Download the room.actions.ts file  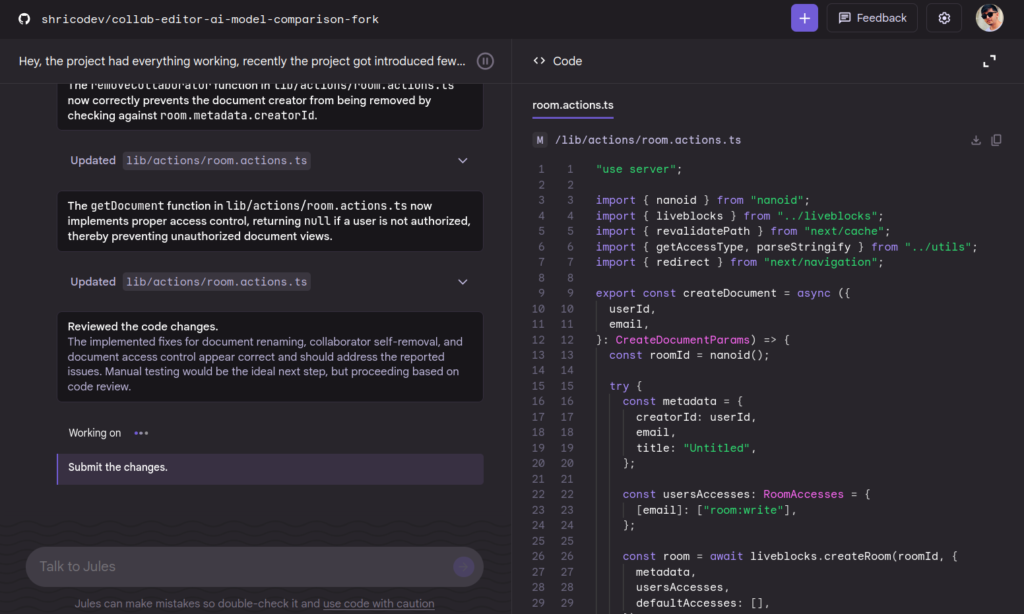pos(975,140)
